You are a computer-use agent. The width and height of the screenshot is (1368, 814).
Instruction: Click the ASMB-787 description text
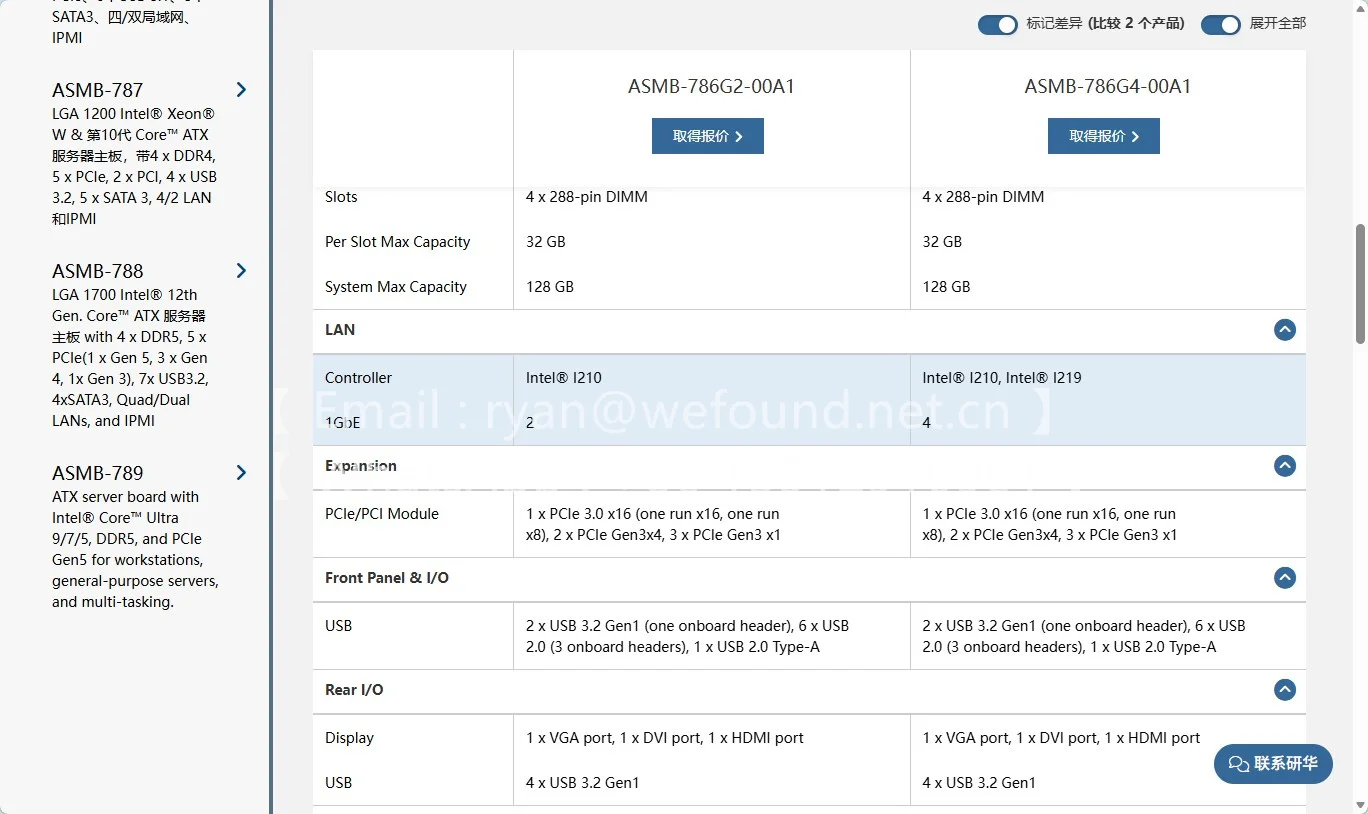(x=135, y=166)
